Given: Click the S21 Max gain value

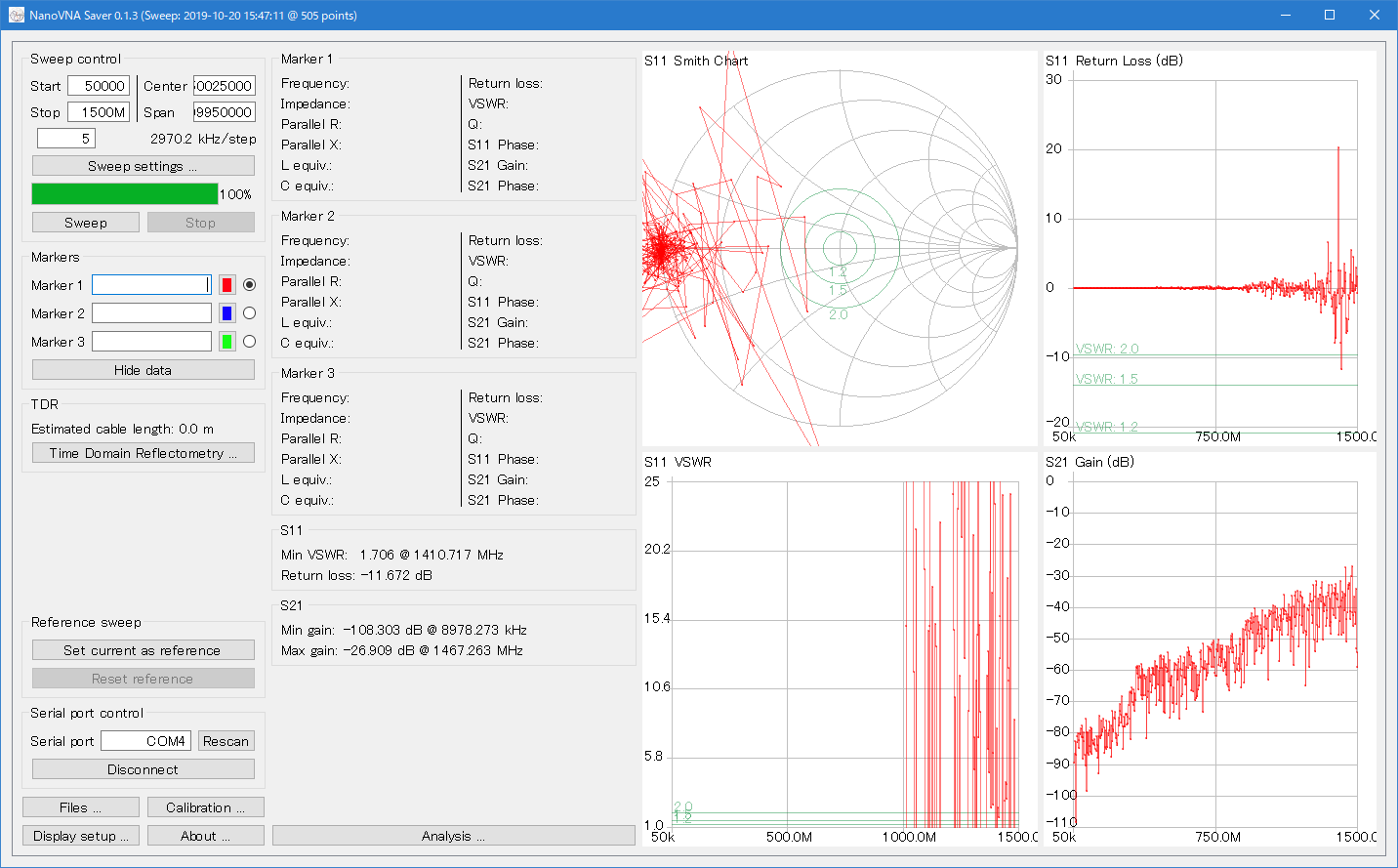Looking at the screenshot, I should pos(432,650).
